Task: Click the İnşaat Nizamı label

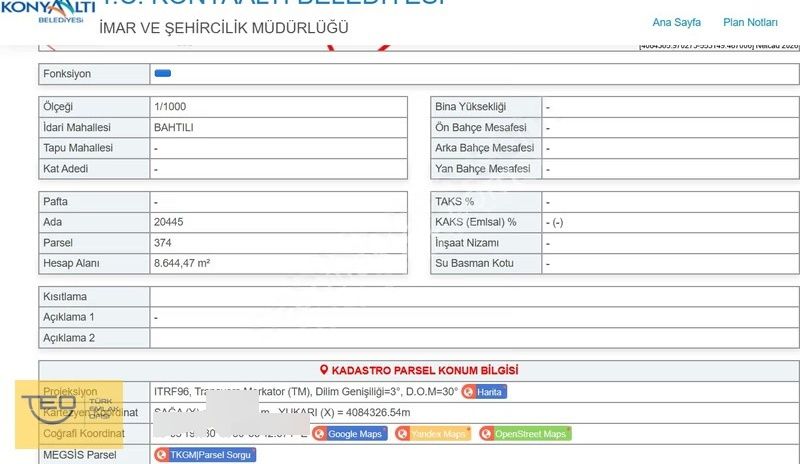Action: click(x=467, y=243)
